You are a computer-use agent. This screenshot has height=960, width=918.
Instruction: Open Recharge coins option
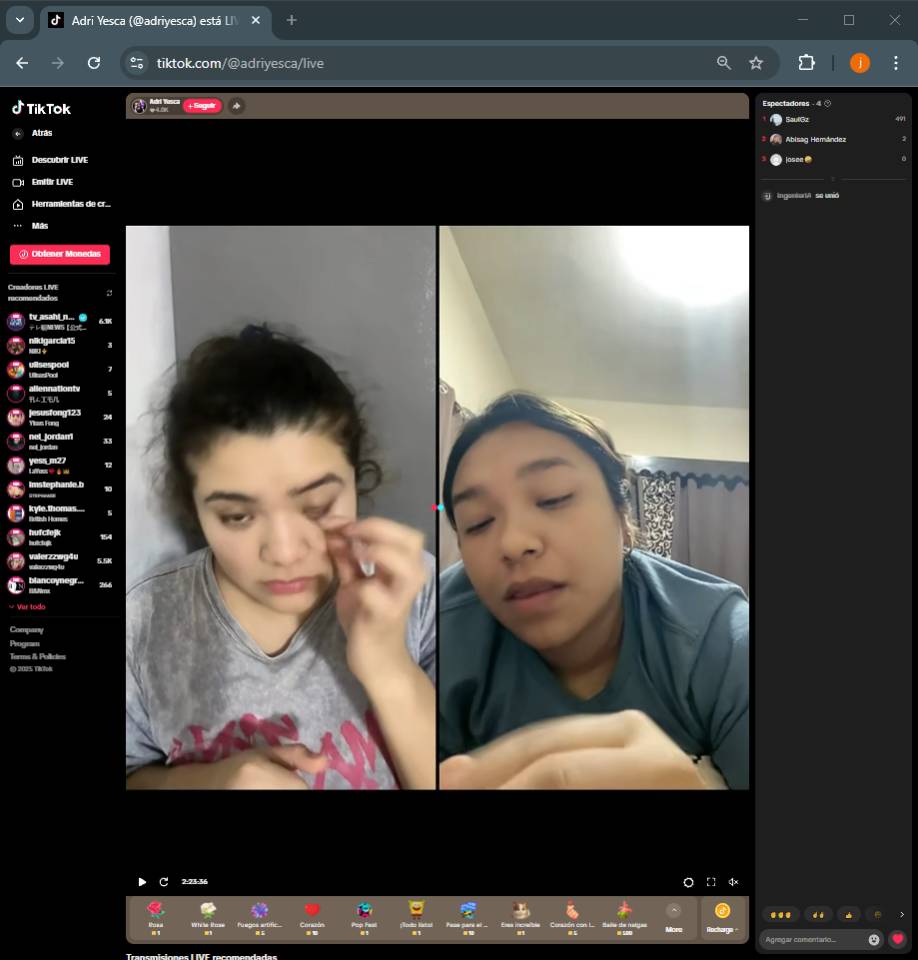click(x=722, y=918)
